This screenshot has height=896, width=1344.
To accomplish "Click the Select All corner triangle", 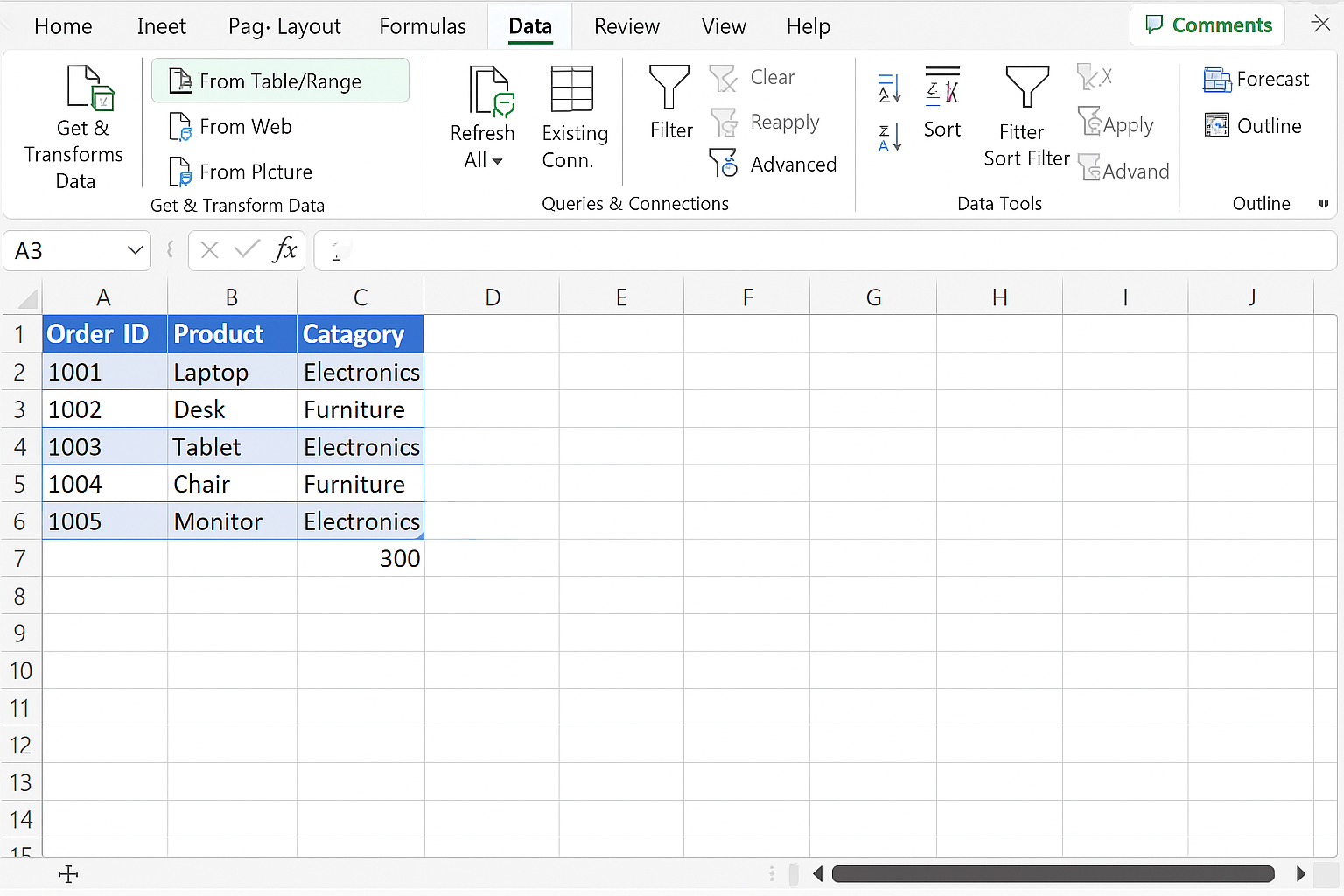I will coord(27,299).
